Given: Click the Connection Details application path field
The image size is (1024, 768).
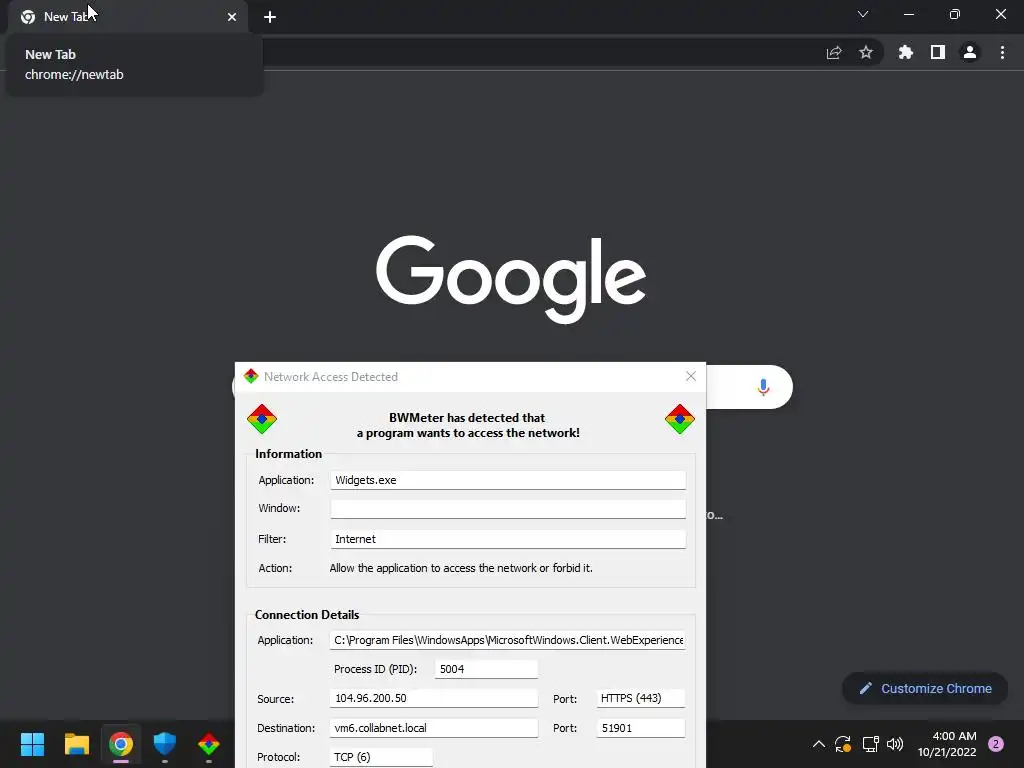Looking at the screenshot, I should pyautogui.click(x=508, y=640).
